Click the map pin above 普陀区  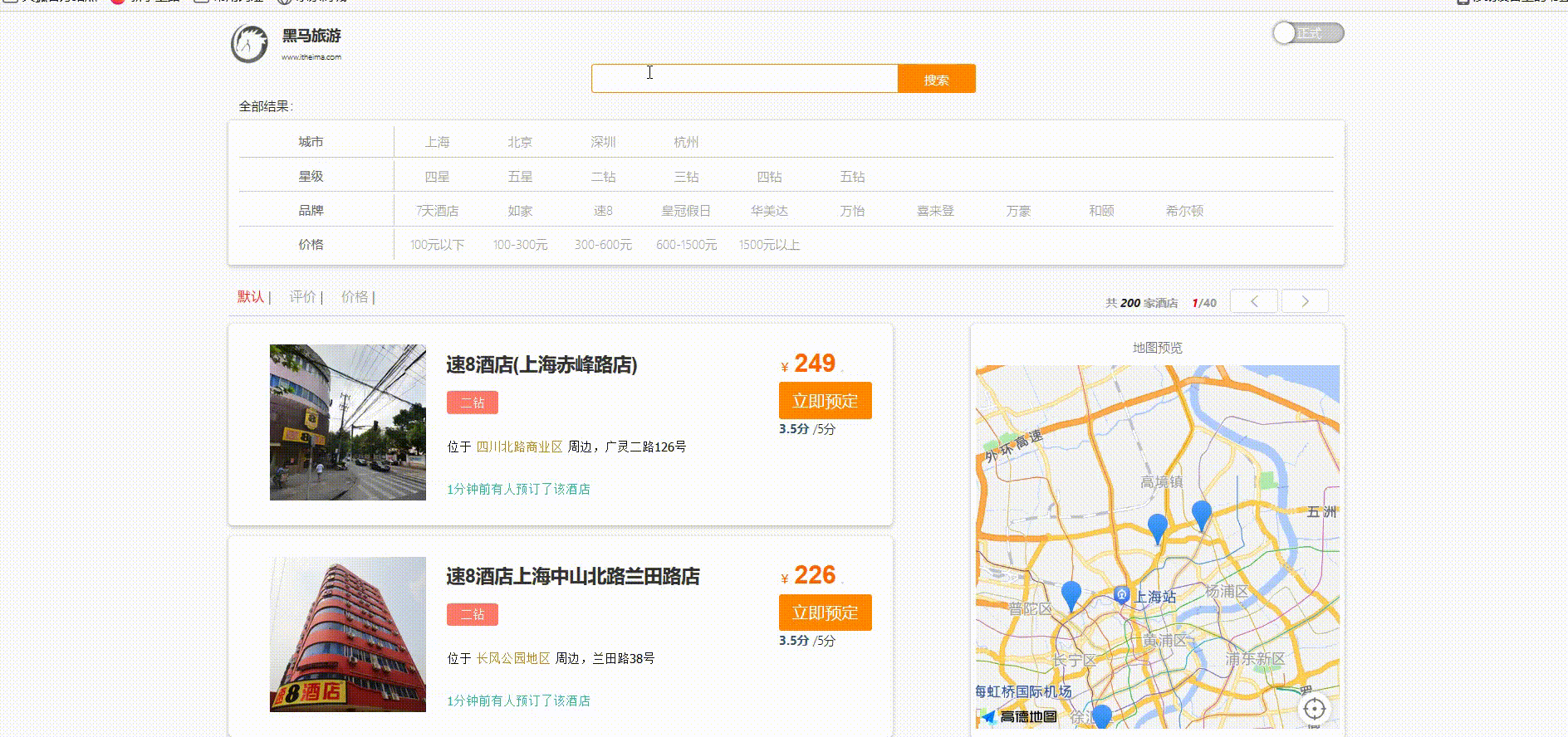(1071, 596)
